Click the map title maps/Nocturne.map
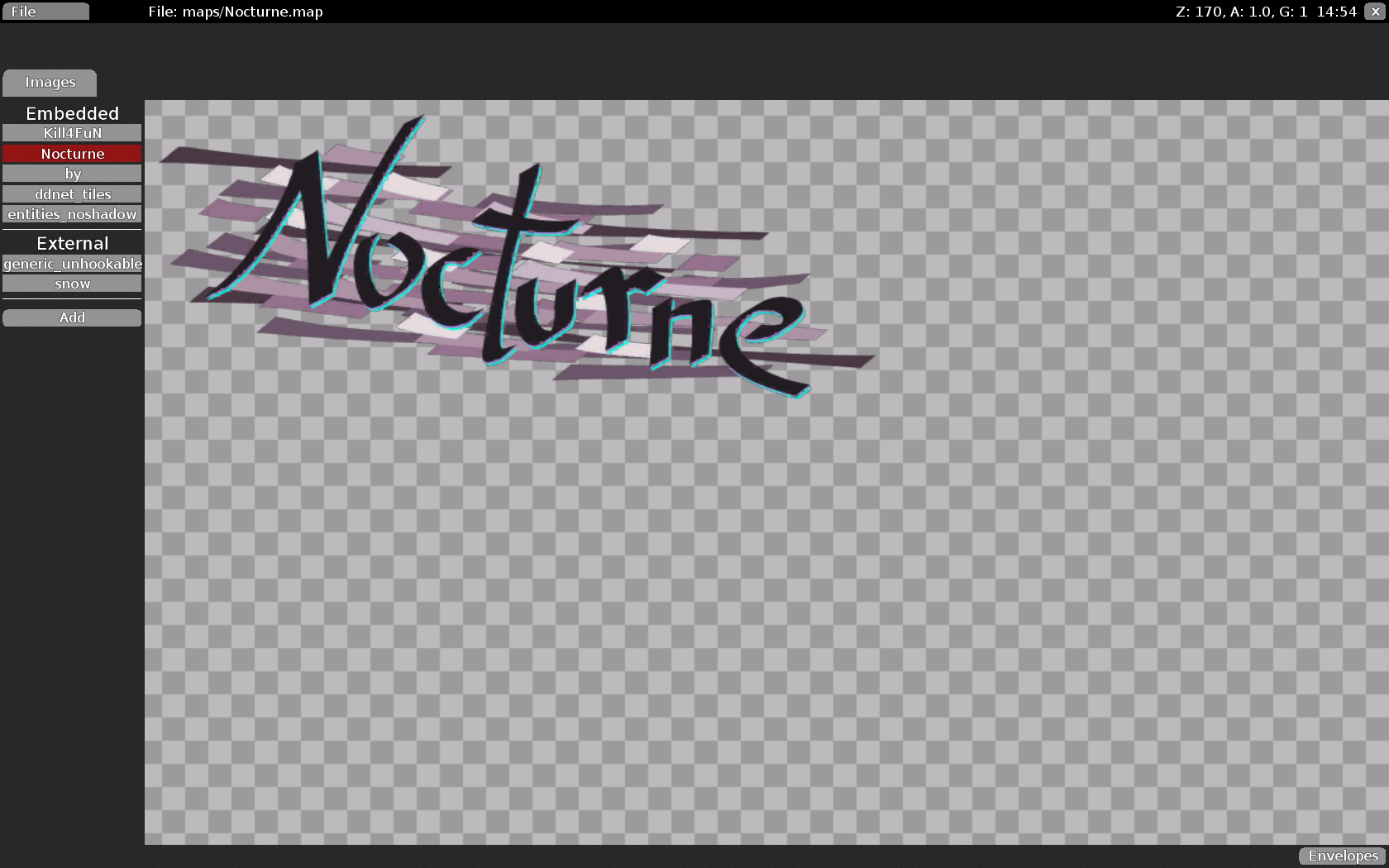The width and height of the screenshot is (1389, 868). [x=236, y=12]
